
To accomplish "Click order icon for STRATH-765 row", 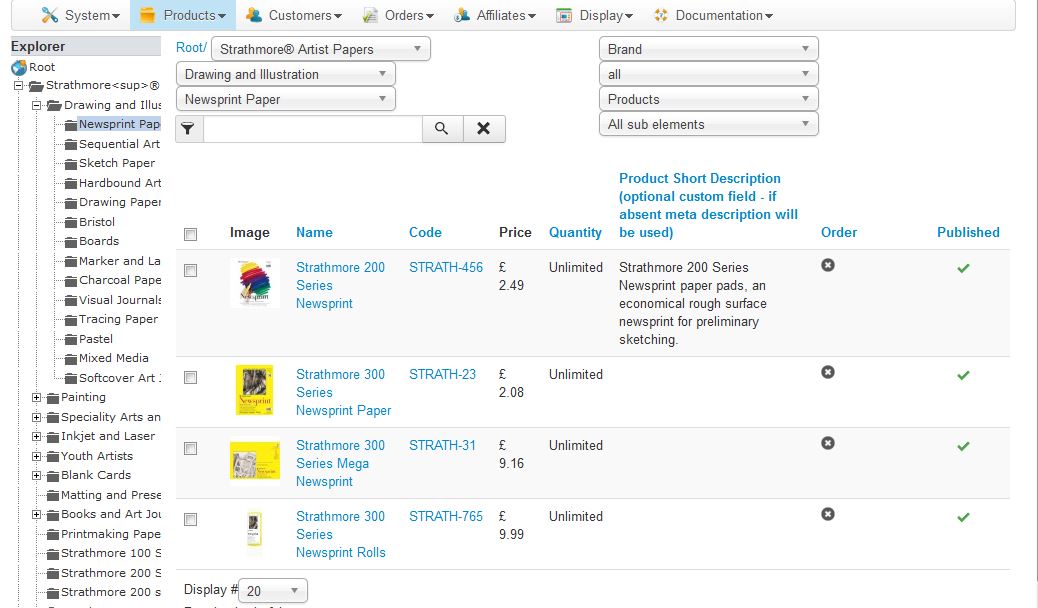I will coord(827,514).
